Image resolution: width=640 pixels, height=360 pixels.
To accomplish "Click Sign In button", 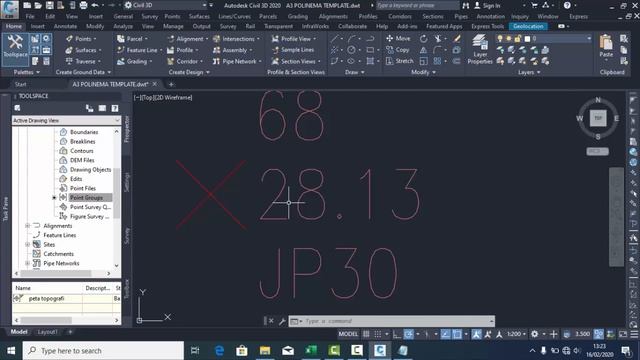I will click(x=487, y=5).
